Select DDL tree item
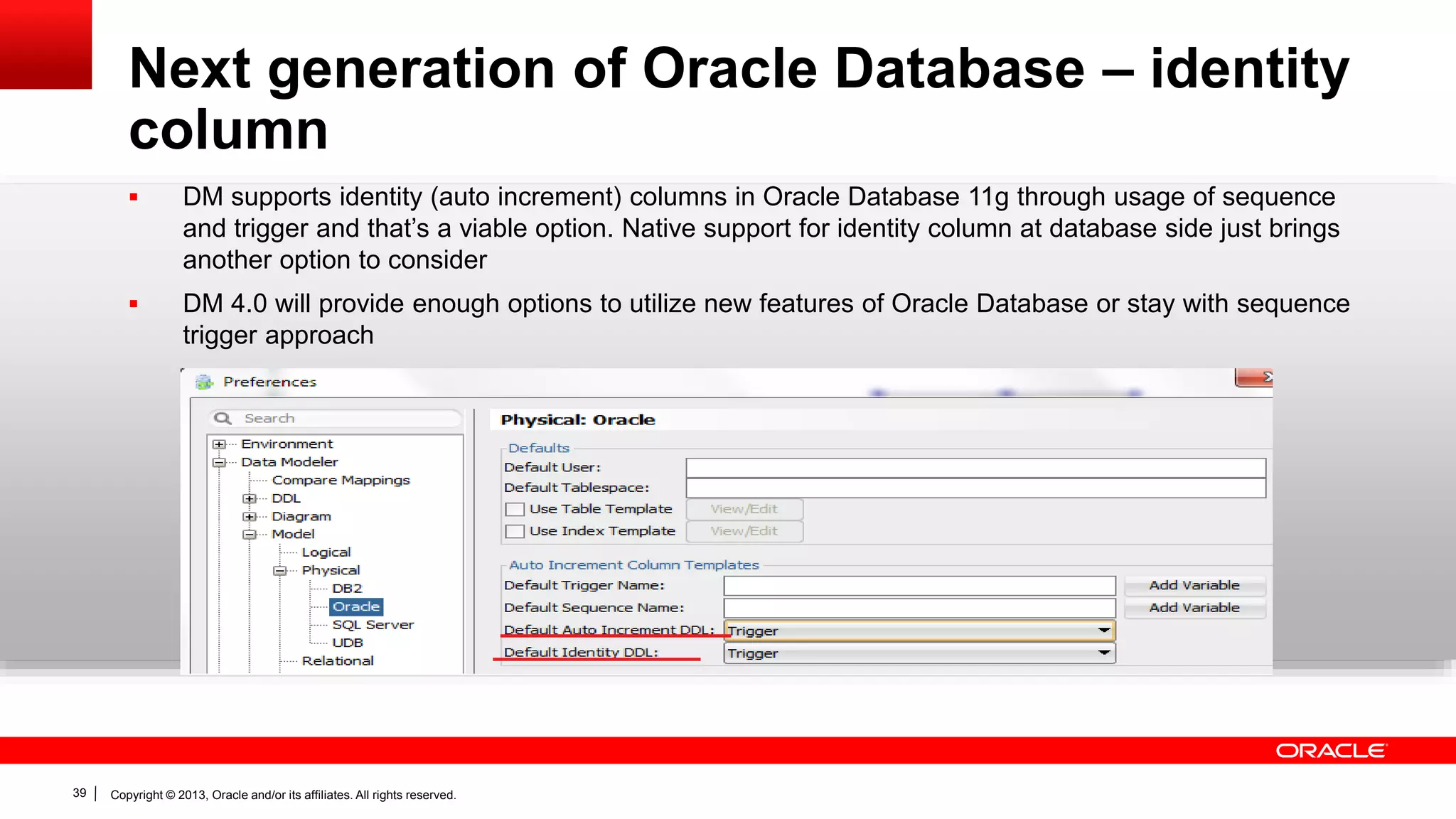 pos(286,498)
